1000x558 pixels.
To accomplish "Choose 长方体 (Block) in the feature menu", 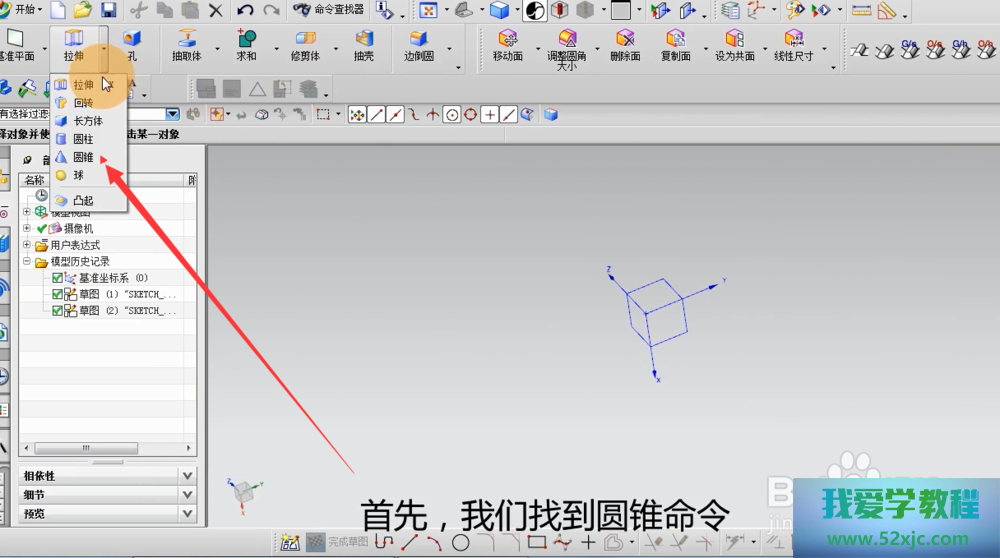I will point(86,121).
